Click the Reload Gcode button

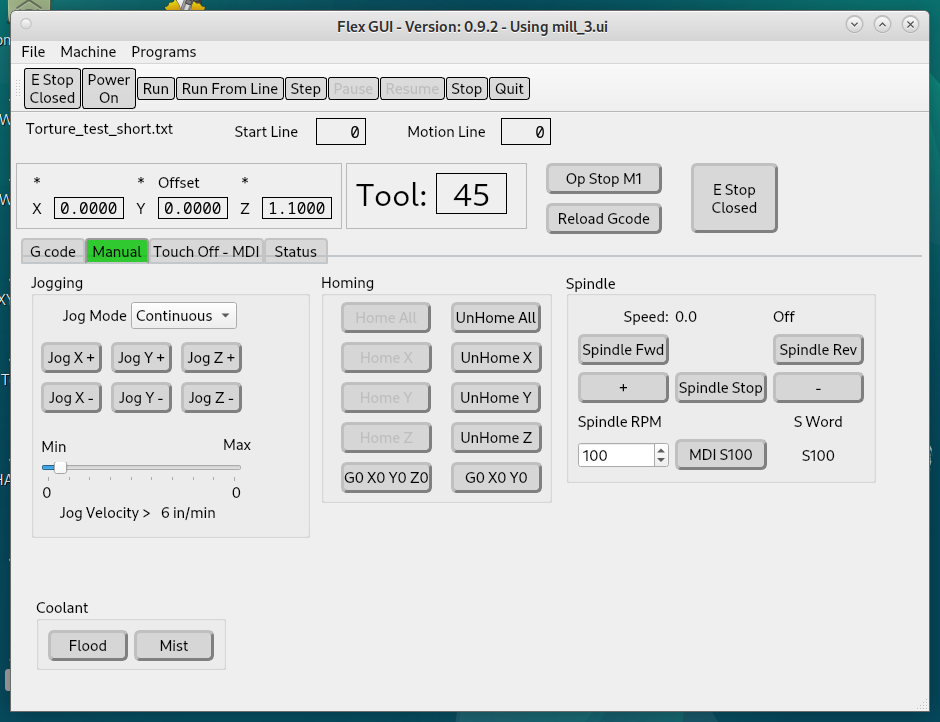(604, 218)
